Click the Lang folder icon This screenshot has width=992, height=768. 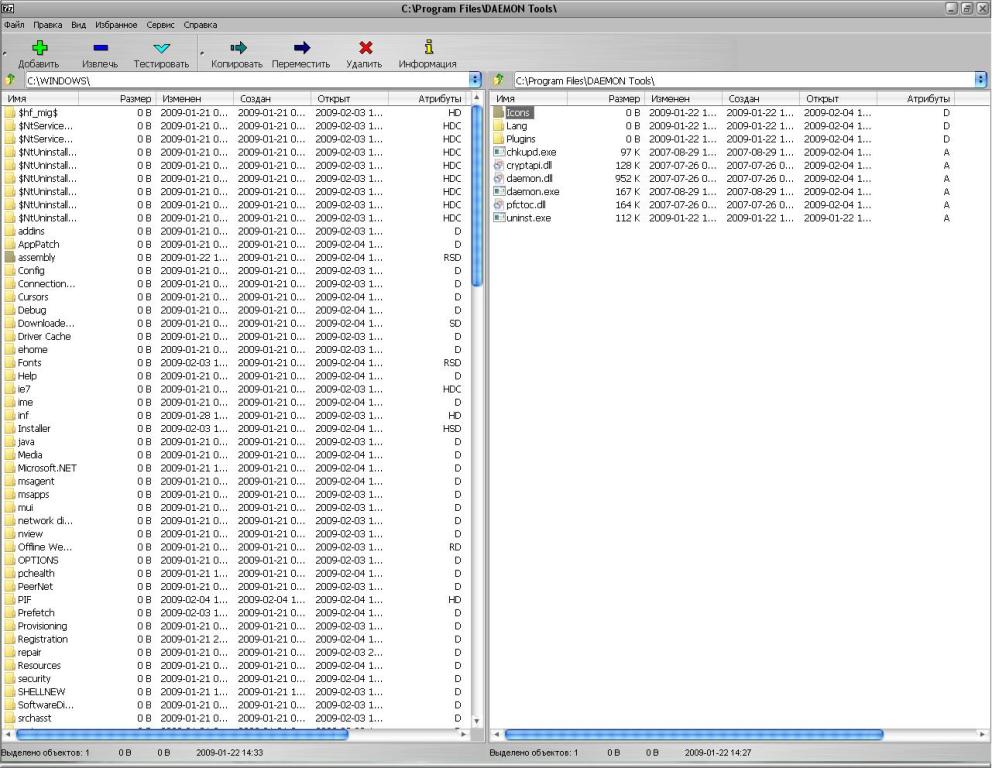pyautogui.click(x=499, y=126)
